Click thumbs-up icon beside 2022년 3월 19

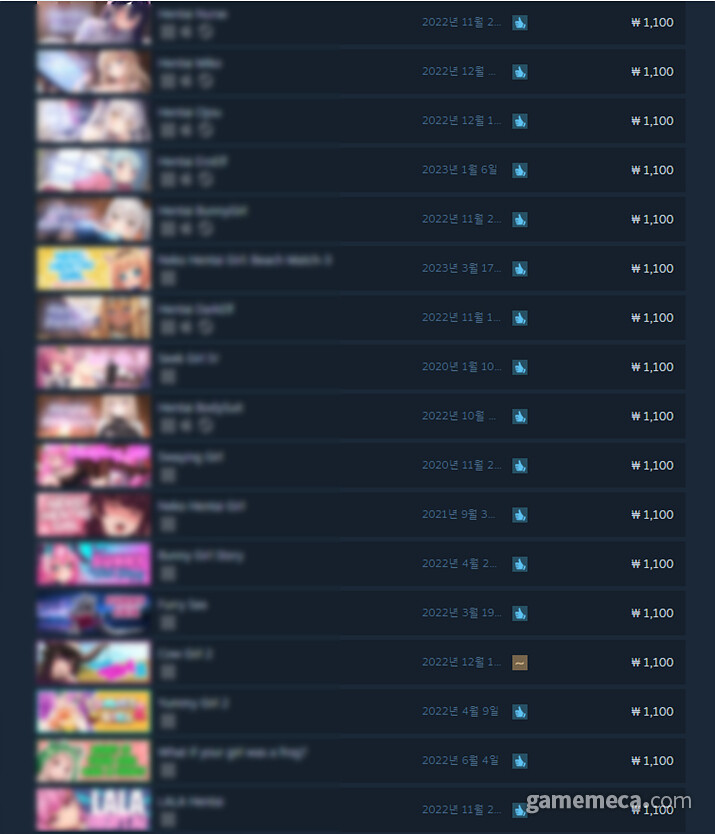click(x=519, y=613)
